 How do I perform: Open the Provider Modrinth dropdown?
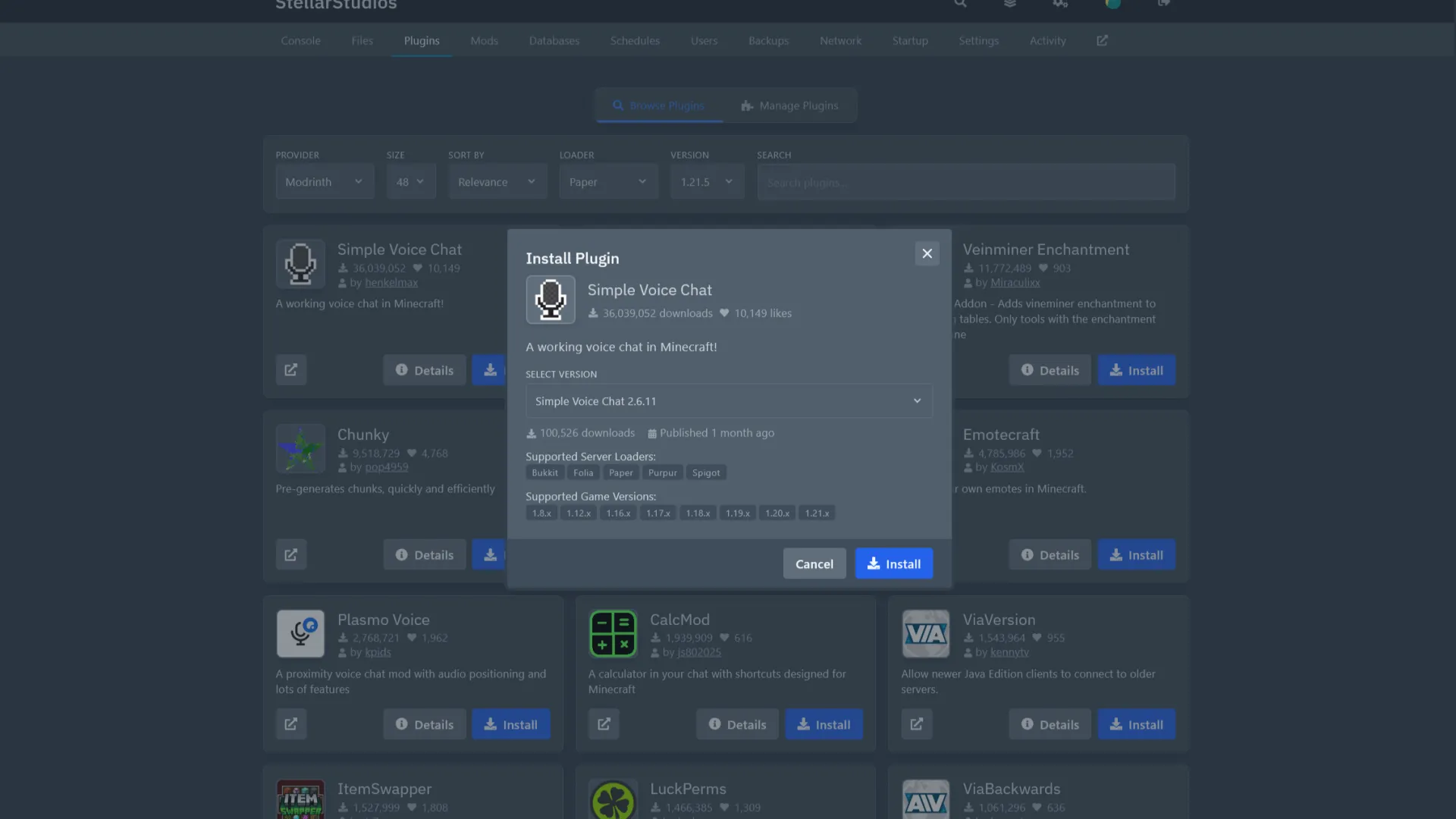pyautogui.click(x=325, y=182)
